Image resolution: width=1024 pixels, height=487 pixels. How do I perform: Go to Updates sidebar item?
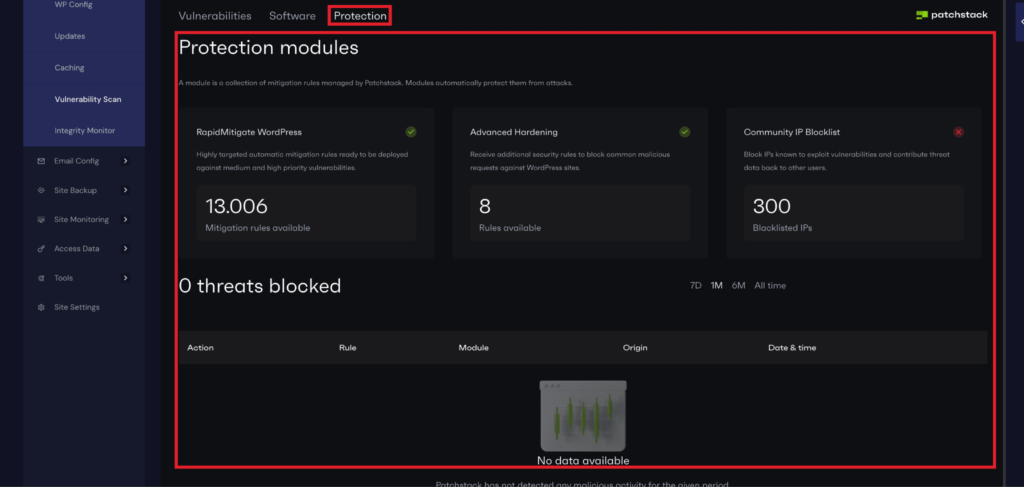tap(70, 36)
